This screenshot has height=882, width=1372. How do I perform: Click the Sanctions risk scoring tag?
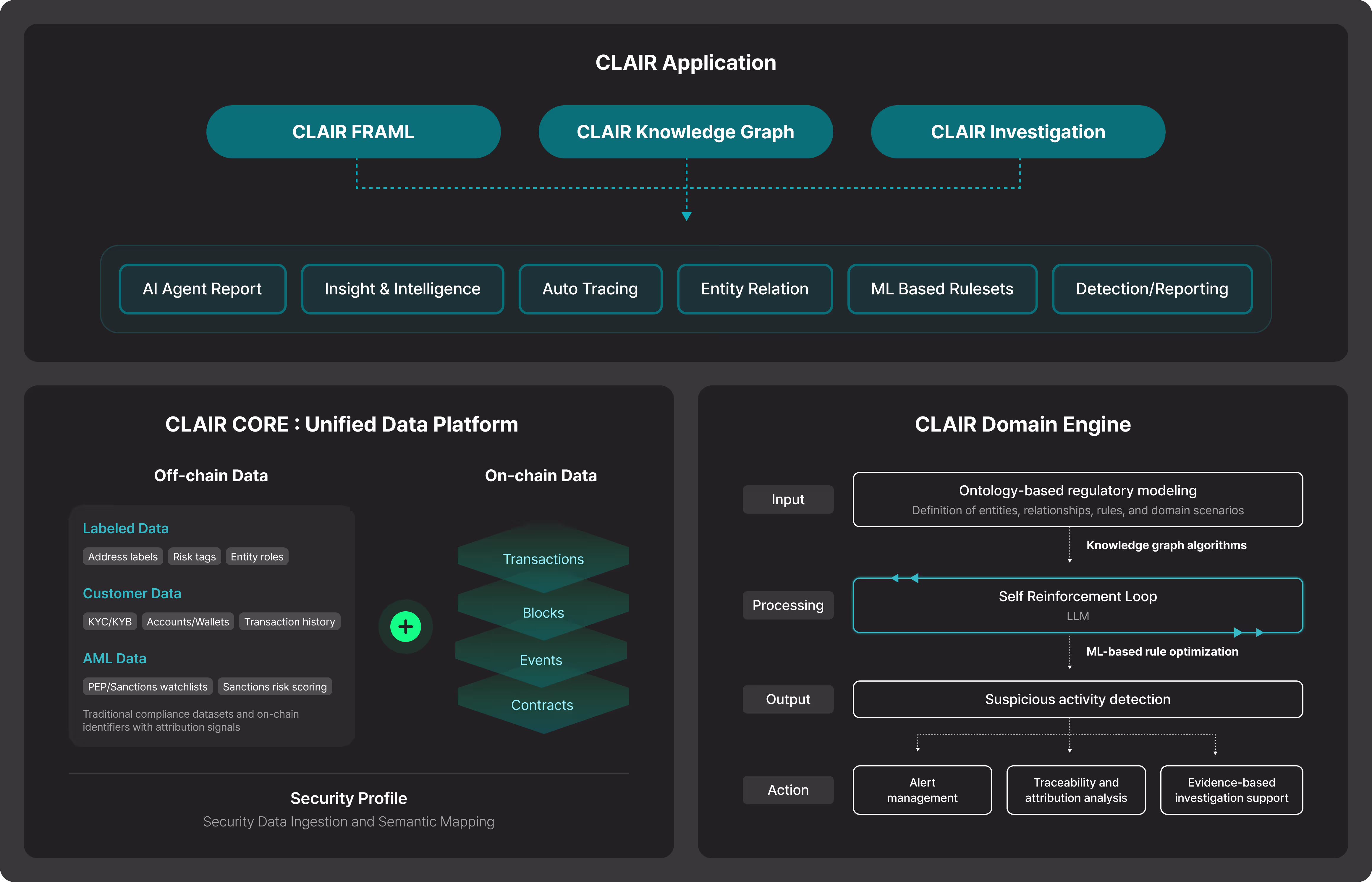pos(274,687)
